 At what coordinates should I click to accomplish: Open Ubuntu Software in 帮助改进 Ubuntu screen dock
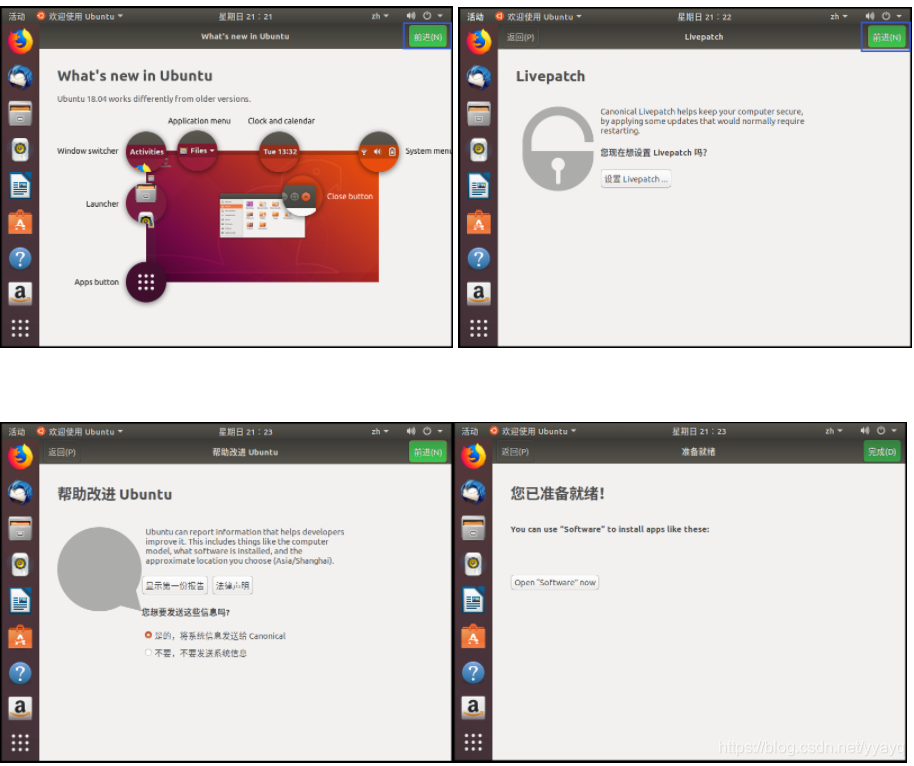tap(20, 637)
